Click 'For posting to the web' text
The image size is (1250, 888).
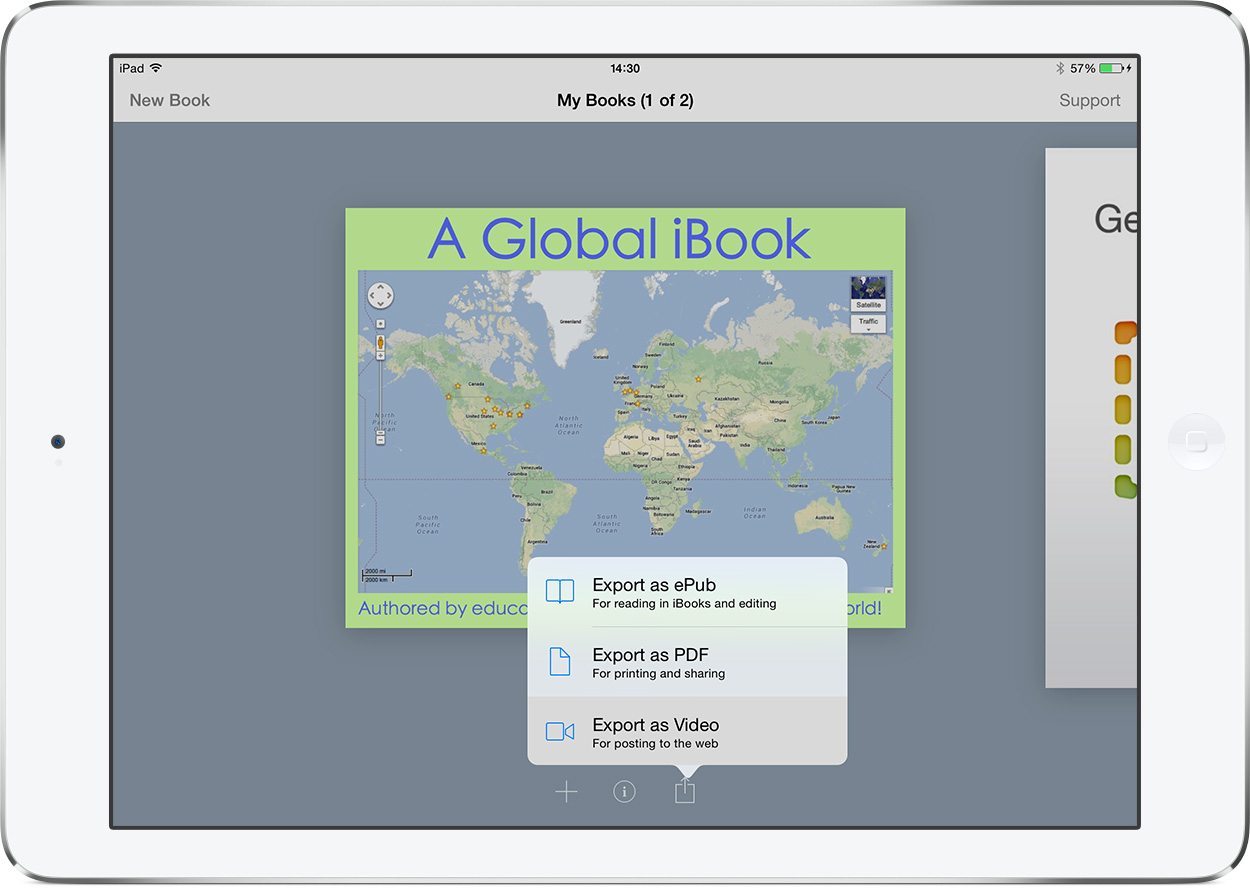655,744
